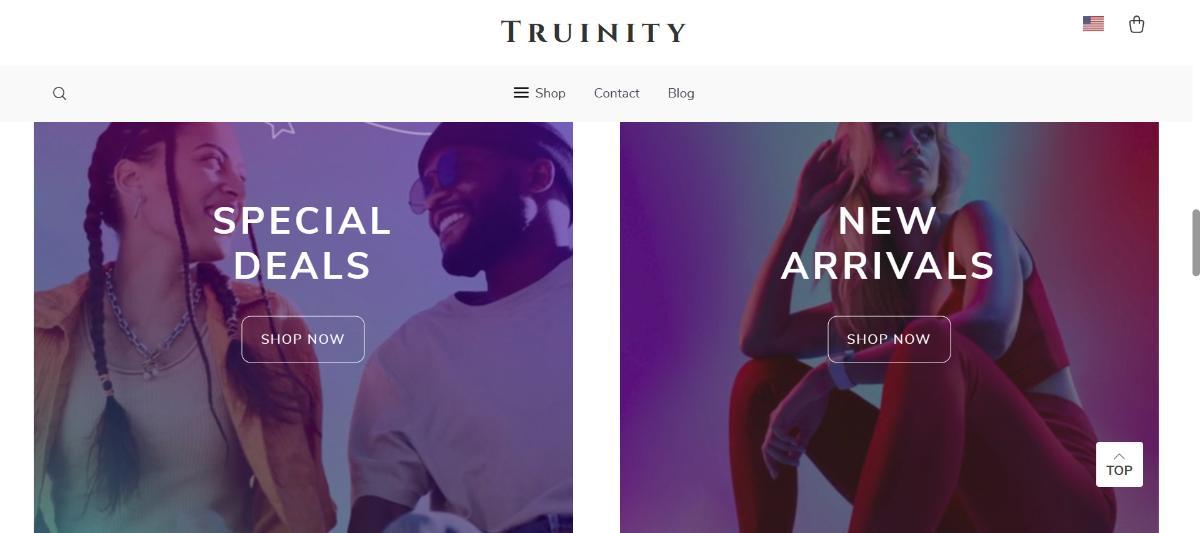Click scrollbar track below the thumb
The image size is (1200, 533).
tap(1195, 400)
